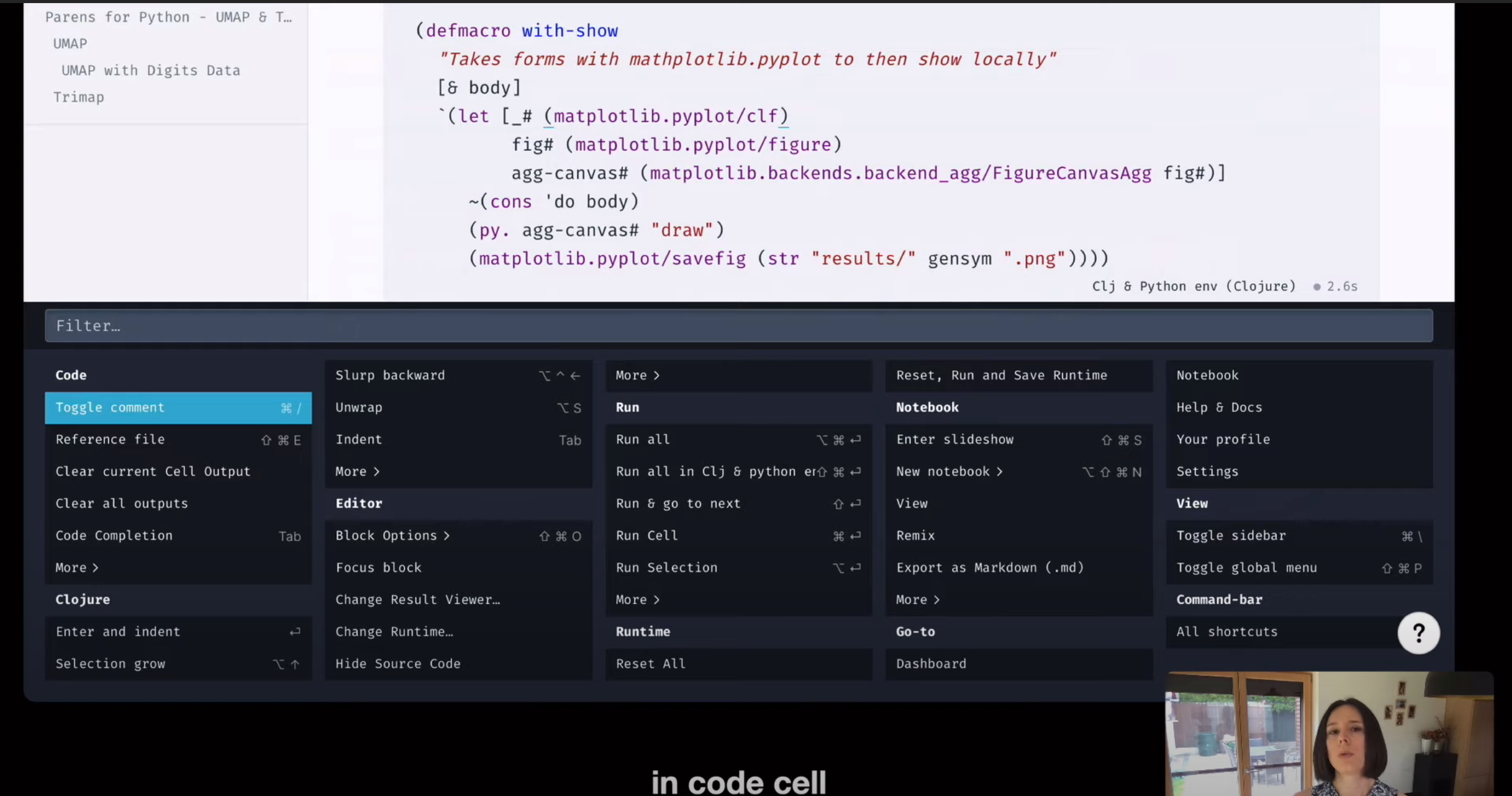Click Export as Markdown (.md)
This screenshot has height=796, width=1512.
pos(990,568)
